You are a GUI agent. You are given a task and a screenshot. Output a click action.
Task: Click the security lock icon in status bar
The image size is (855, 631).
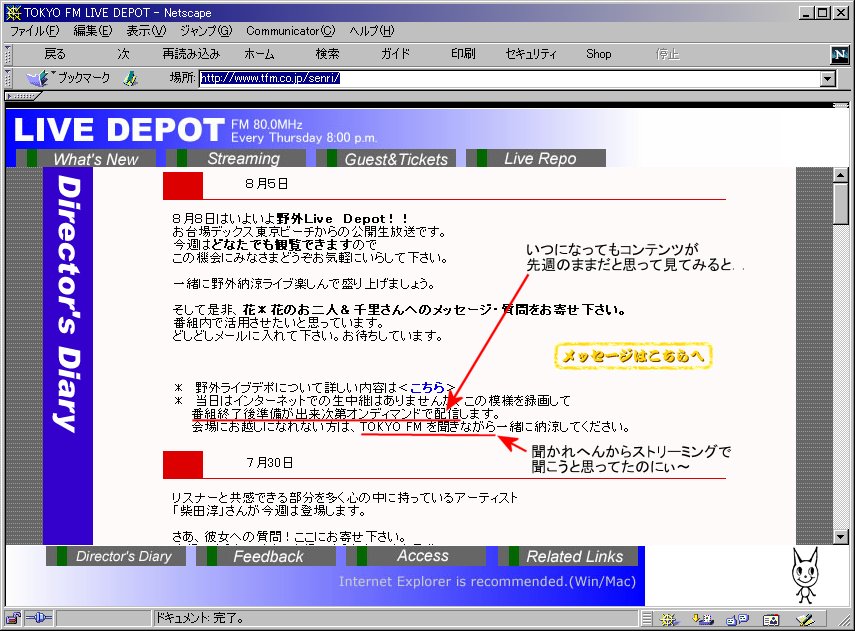point(13,618)
